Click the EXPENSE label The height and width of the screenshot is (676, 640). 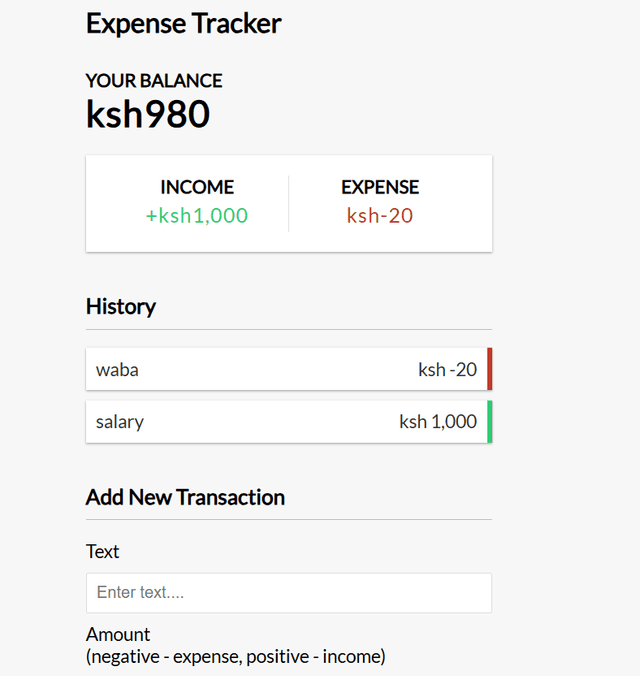pos(380,187)
